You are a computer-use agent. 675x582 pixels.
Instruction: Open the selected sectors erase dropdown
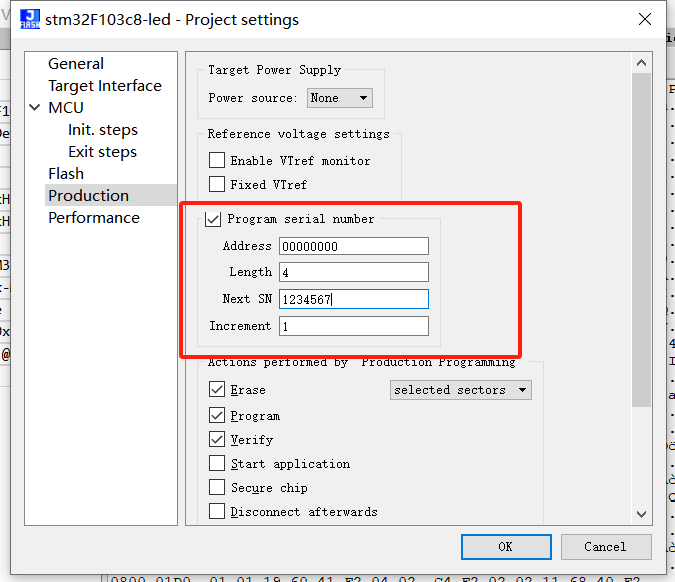tap(461, 390)
